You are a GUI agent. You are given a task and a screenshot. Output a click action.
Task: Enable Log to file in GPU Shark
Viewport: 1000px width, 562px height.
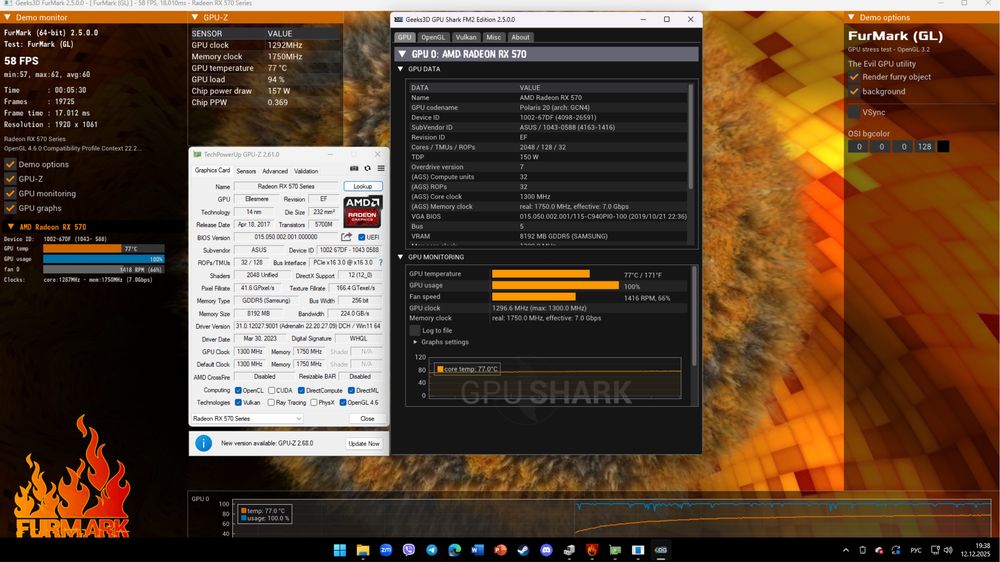tap(415, 330)
